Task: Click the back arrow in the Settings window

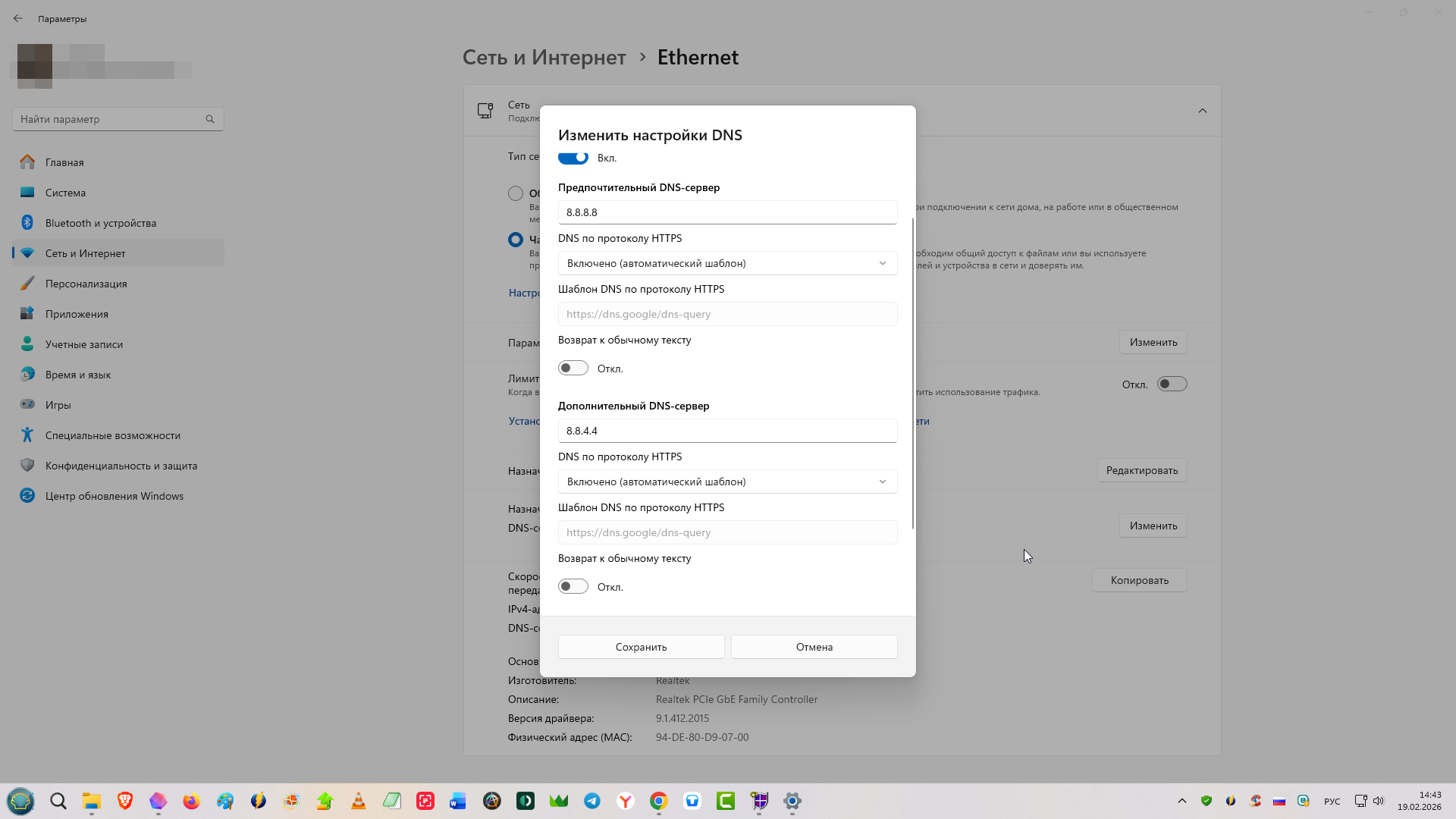Action: 18,18
